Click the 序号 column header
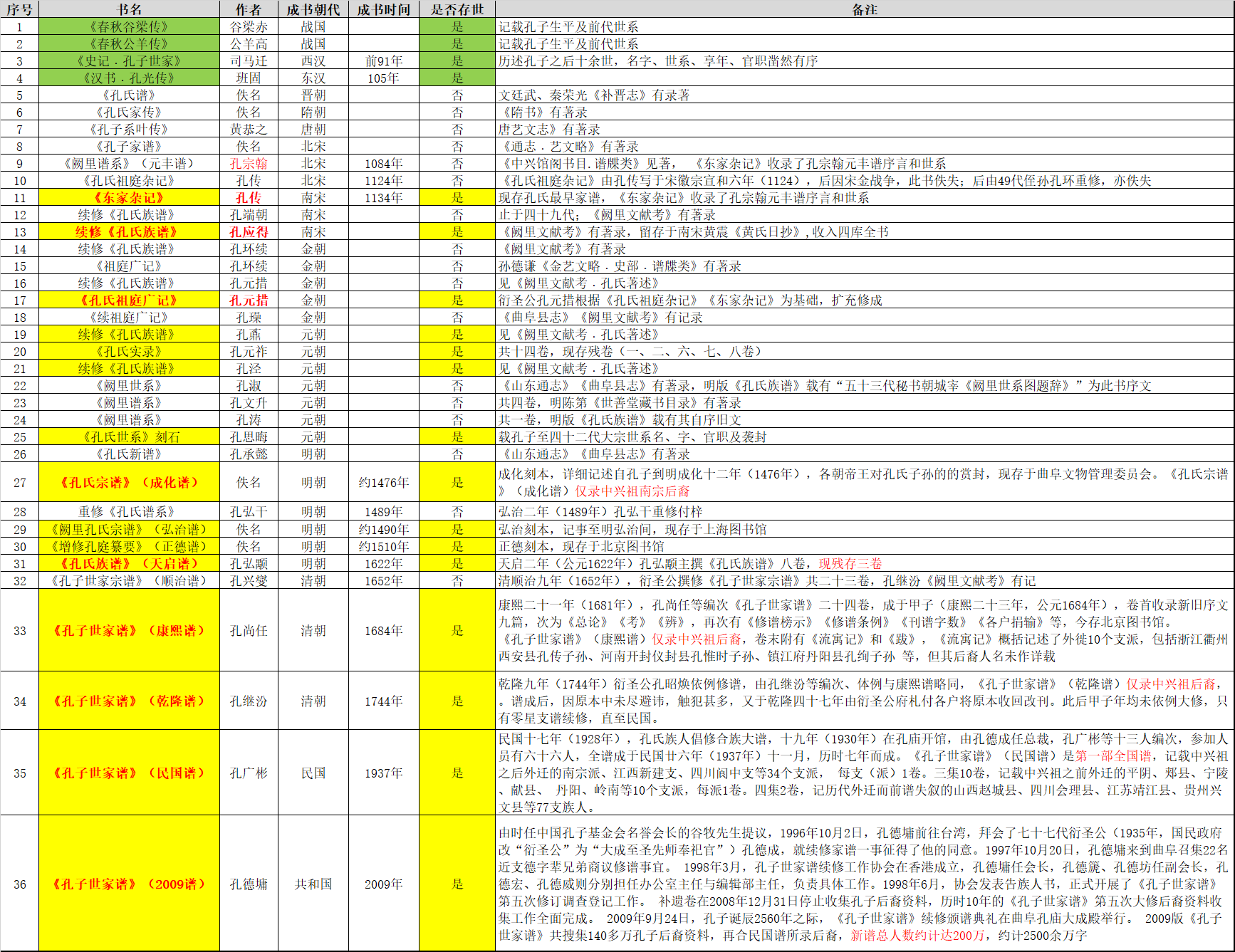This screenshot has height=952, width=1235. pyautogui.click(x=19, y=9)
